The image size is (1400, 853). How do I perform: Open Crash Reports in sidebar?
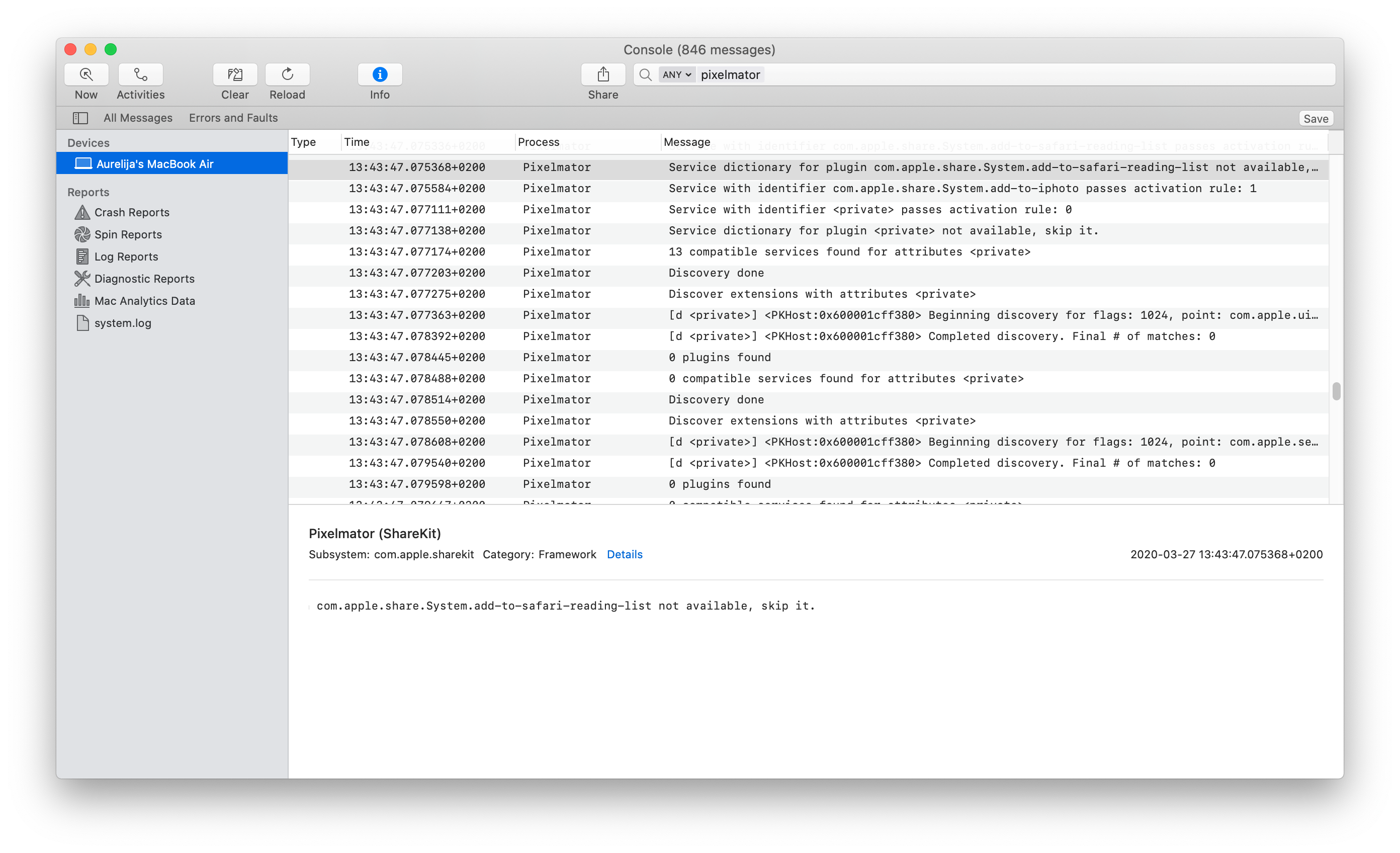point(131,213)
